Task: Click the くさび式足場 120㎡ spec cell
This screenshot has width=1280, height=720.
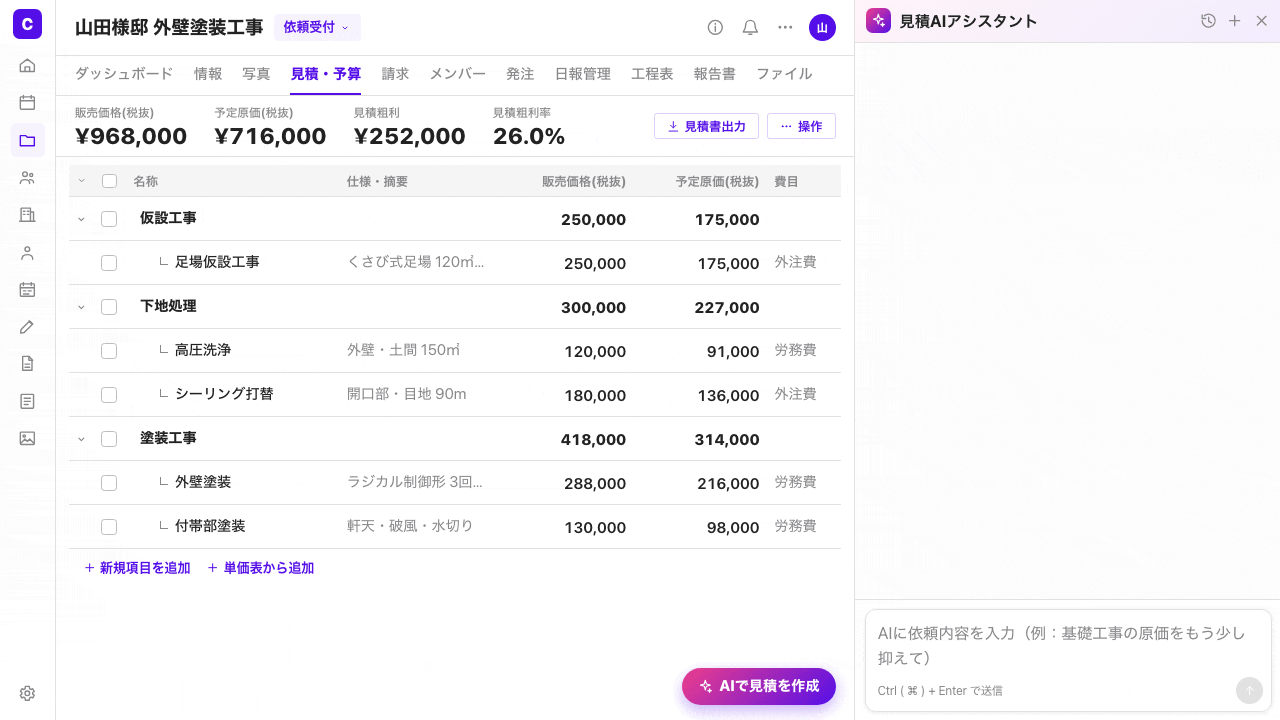Action: [415, 262]
